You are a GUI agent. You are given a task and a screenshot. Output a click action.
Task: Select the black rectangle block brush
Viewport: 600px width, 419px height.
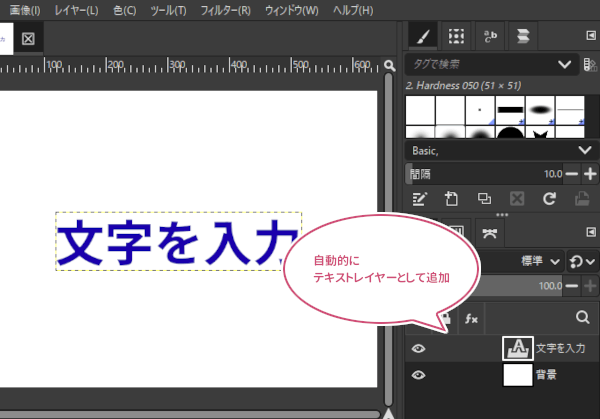click(510, 110)
